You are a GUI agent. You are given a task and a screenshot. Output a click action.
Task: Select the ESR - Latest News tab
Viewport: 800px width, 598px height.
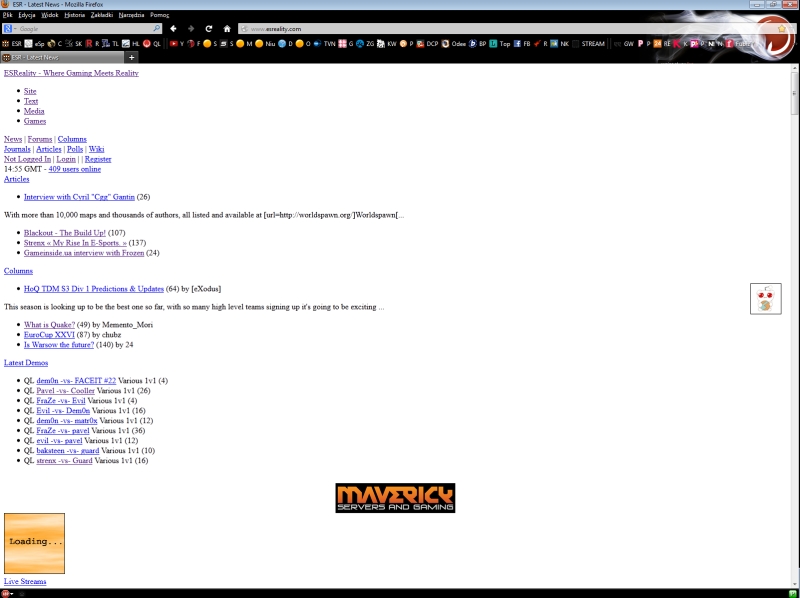[60, 57]
